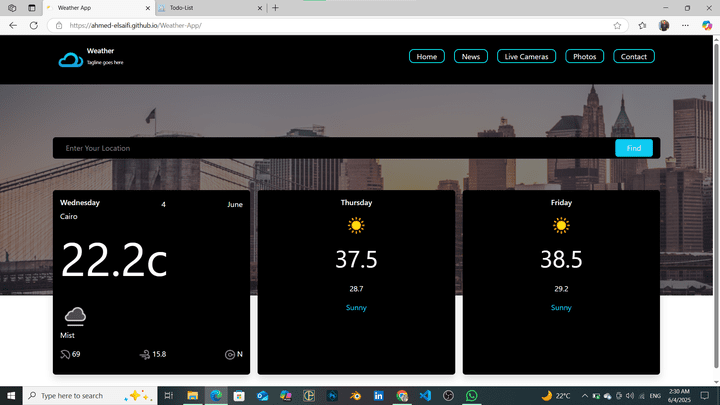Open Task View on the taskbar
Image resolution: width=720 pixels, height=405 pixels.
coord(169,395)
